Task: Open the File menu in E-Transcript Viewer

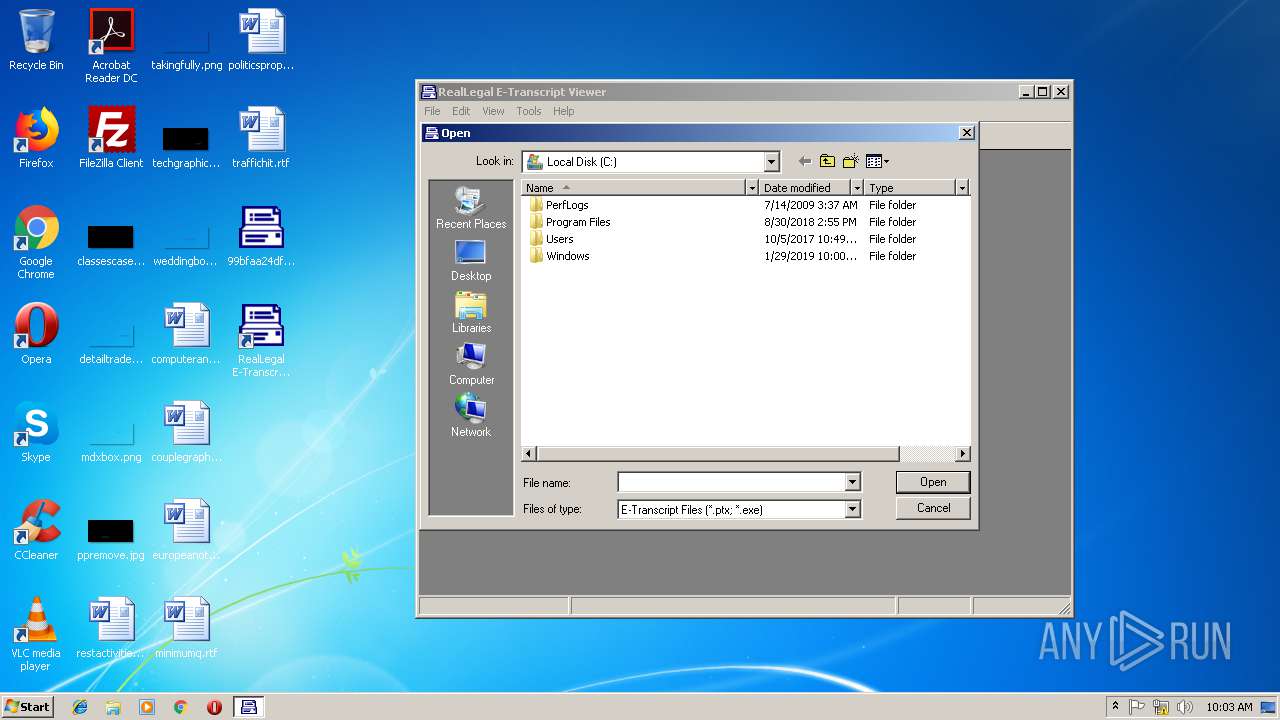Action: tap(432, 111)
